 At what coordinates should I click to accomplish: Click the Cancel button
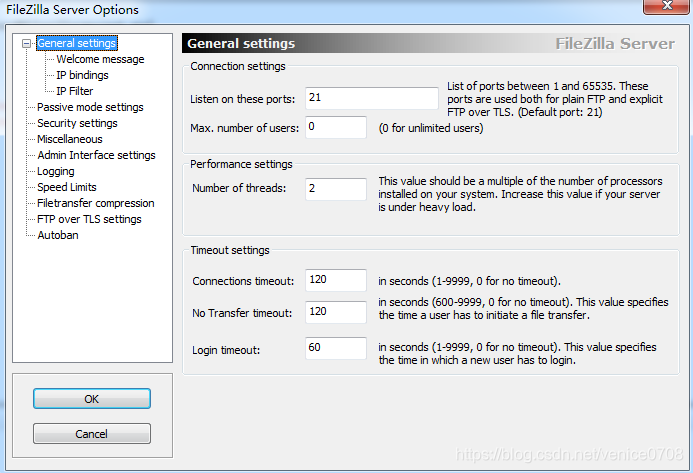click(x=92, y=434)
